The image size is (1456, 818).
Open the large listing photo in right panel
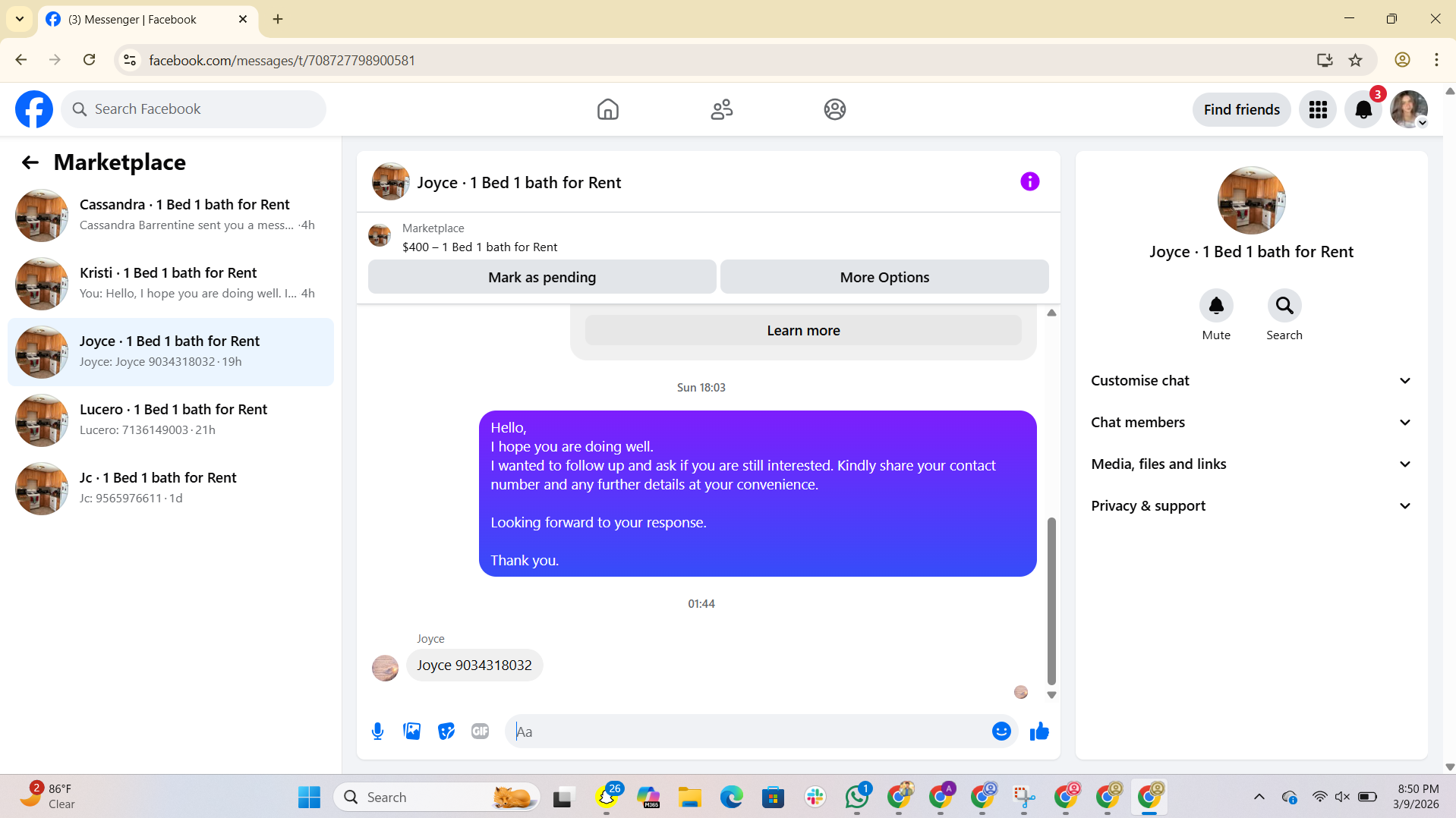point(1251,200)
